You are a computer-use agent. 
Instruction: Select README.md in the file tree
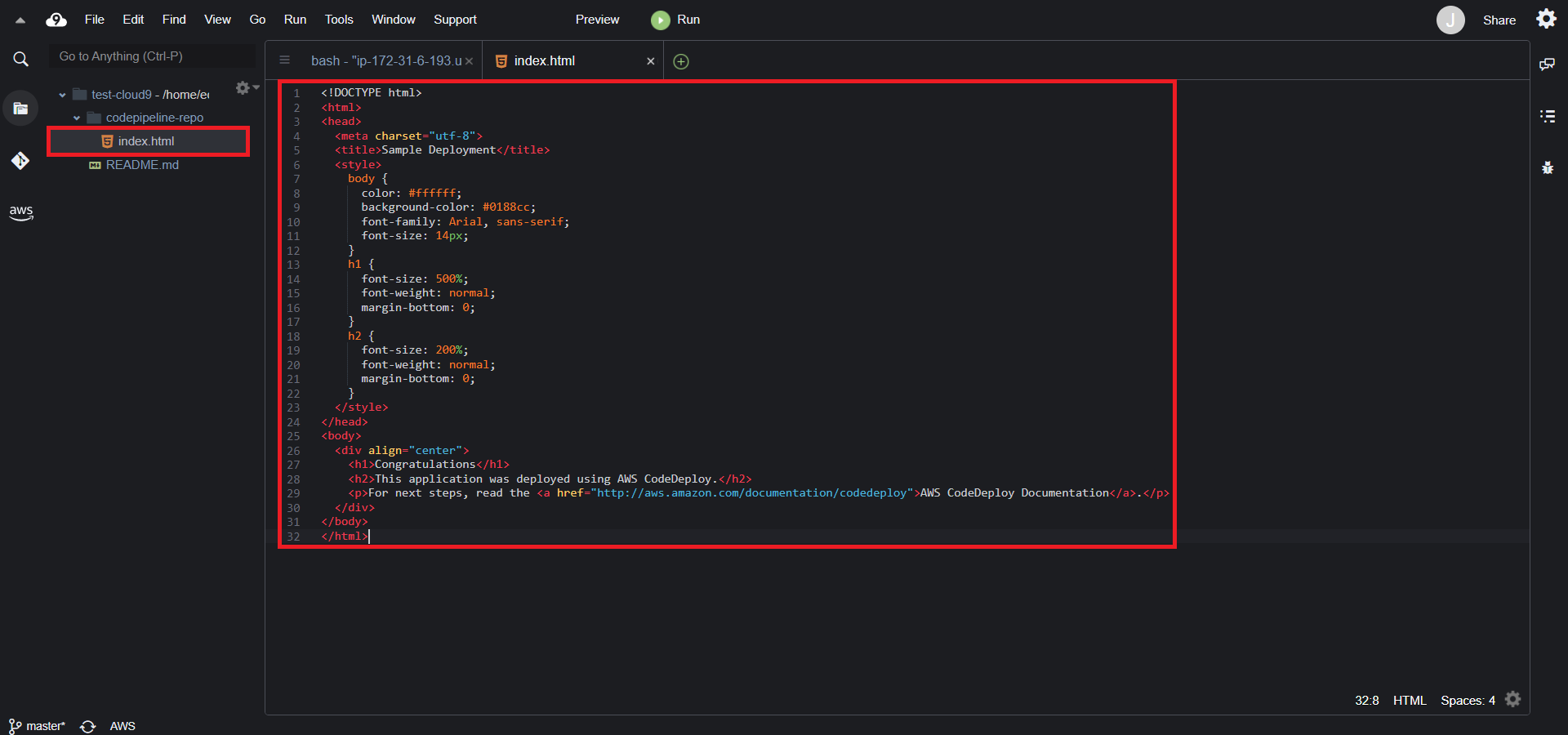[142, 165]
